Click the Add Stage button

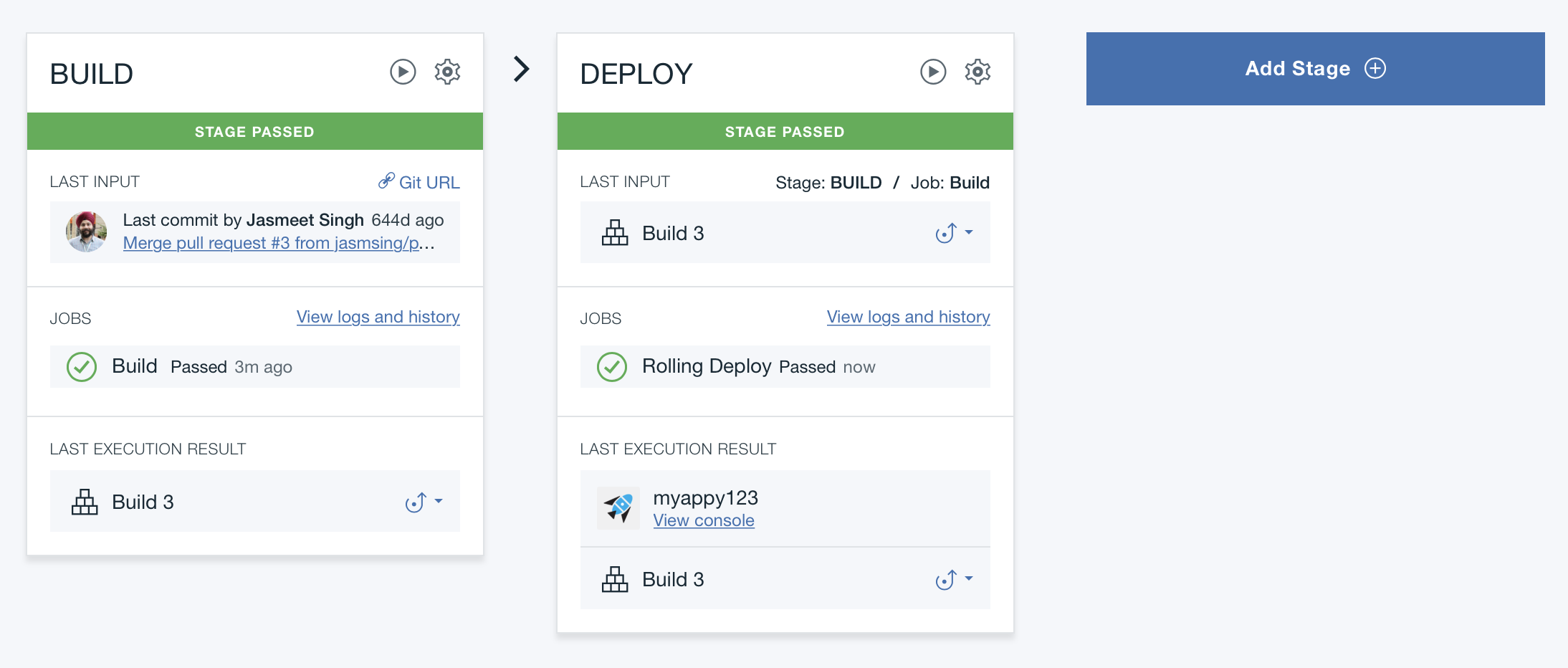[1315, 69]
